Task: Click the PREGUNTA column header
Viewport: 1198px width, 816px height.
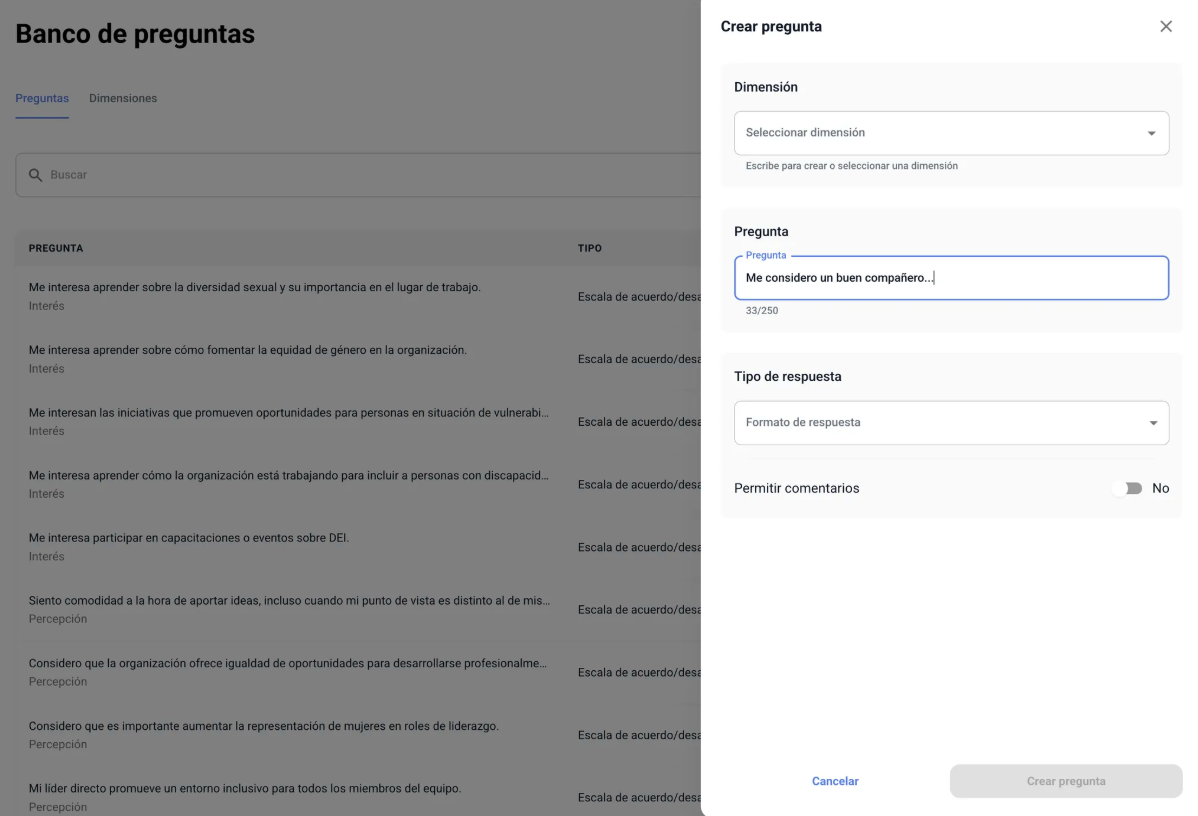Action: click(x=56, y=248)
